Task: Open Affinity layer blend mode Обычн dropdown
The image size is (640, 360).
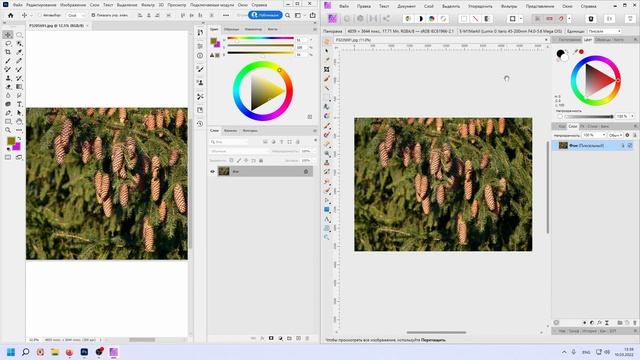Action: 616,135
